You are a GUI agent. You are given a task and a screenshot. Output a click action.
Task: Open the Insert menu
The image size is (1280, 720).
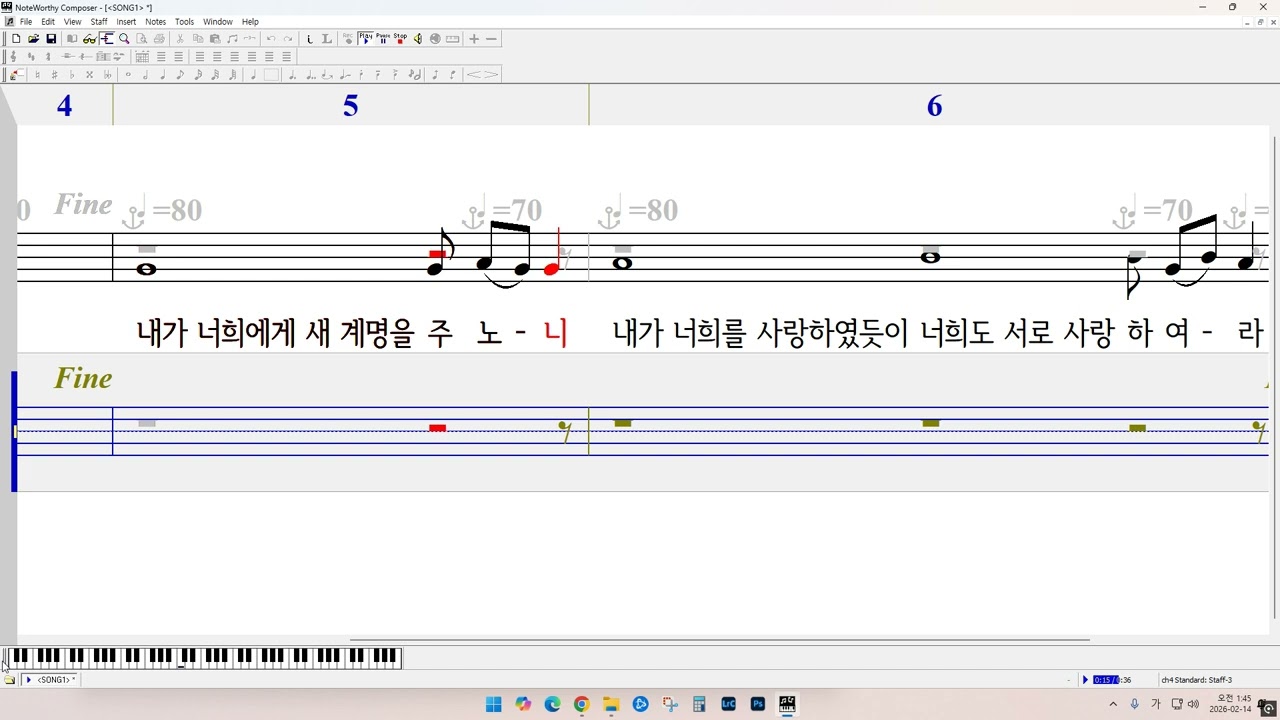click(126, 21)
